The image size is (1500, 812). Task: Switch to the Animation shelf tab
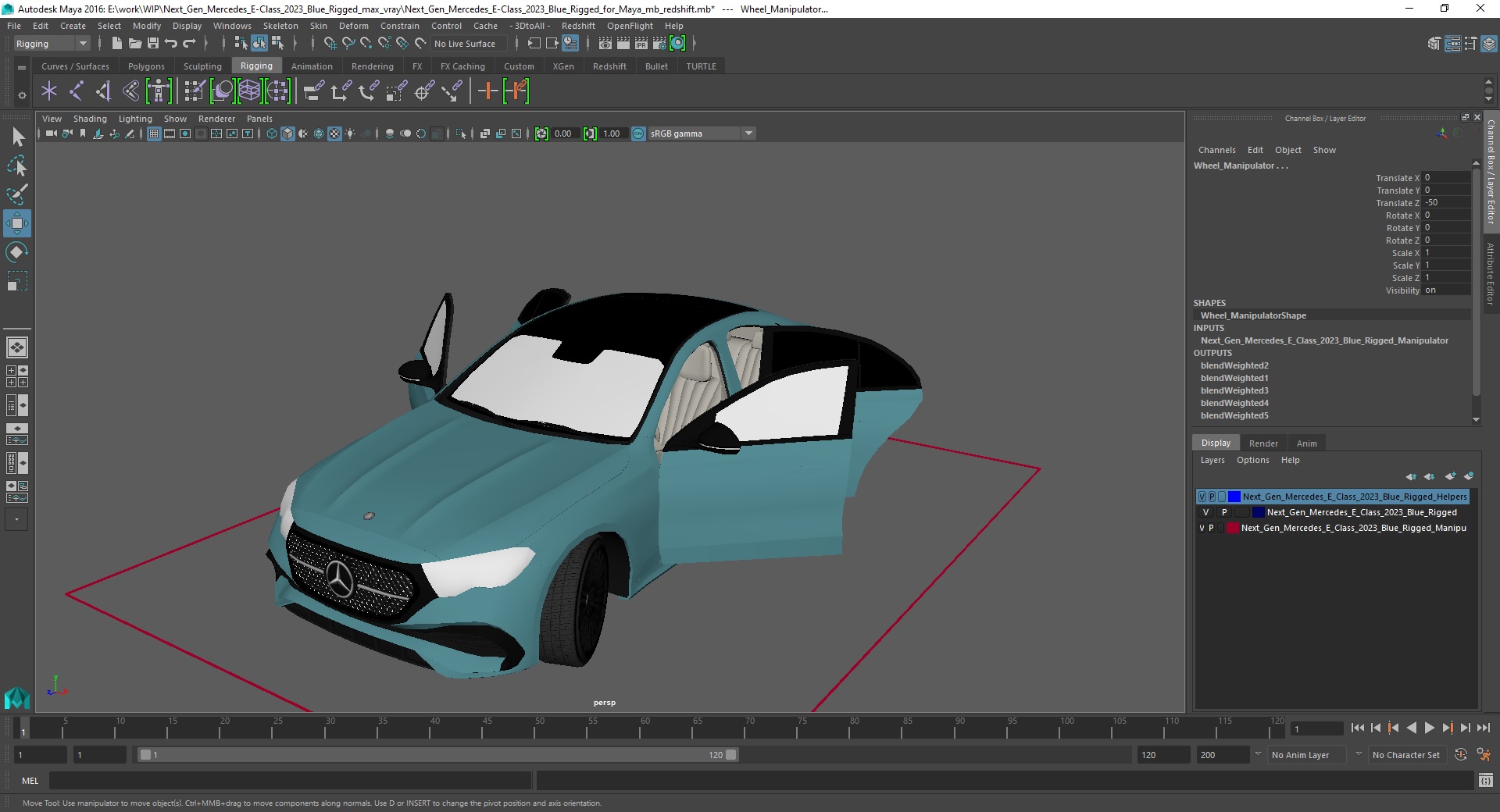click(x=312, y=66)
